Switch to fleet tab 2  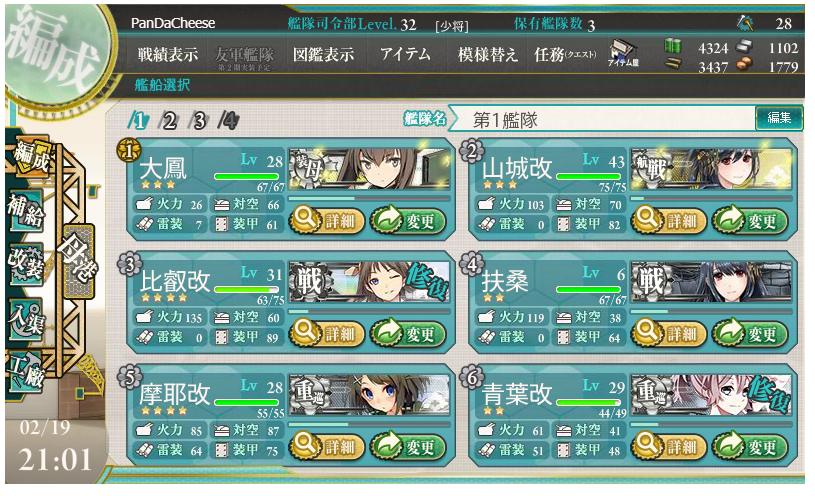(x=169, y=121)
